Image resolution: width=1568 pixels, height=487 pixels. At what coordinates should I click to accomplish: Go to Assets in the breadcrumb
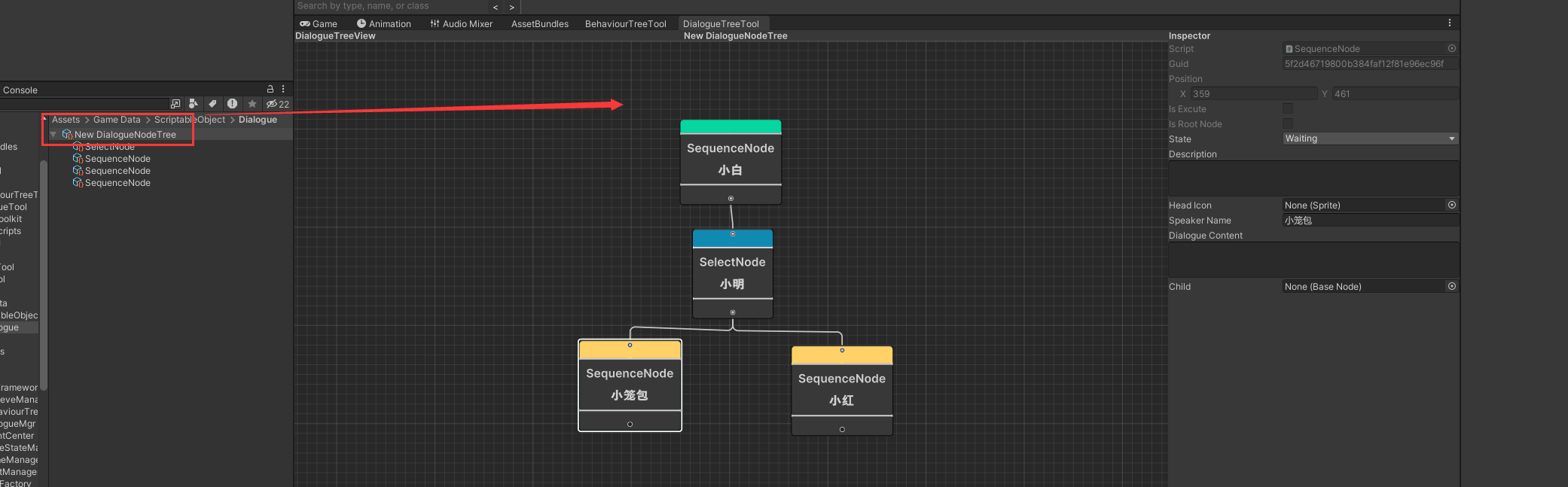66,120
